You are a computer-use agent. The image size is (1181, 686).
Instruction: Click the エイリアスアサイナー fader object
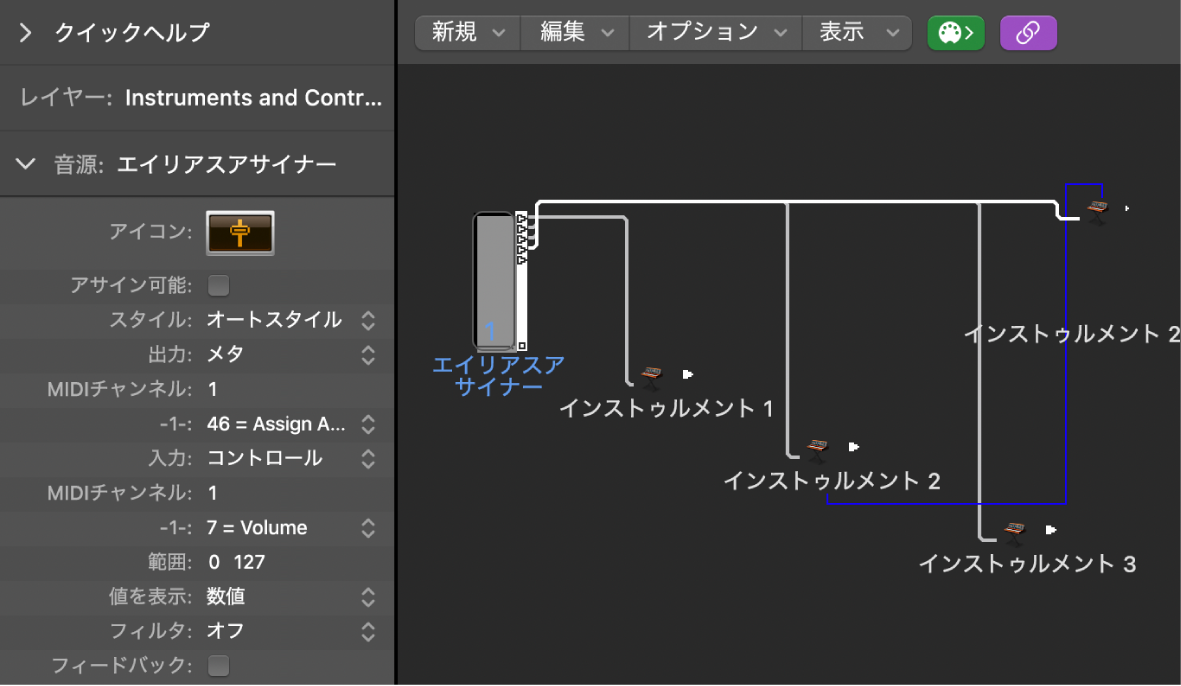tap(494, 280)
